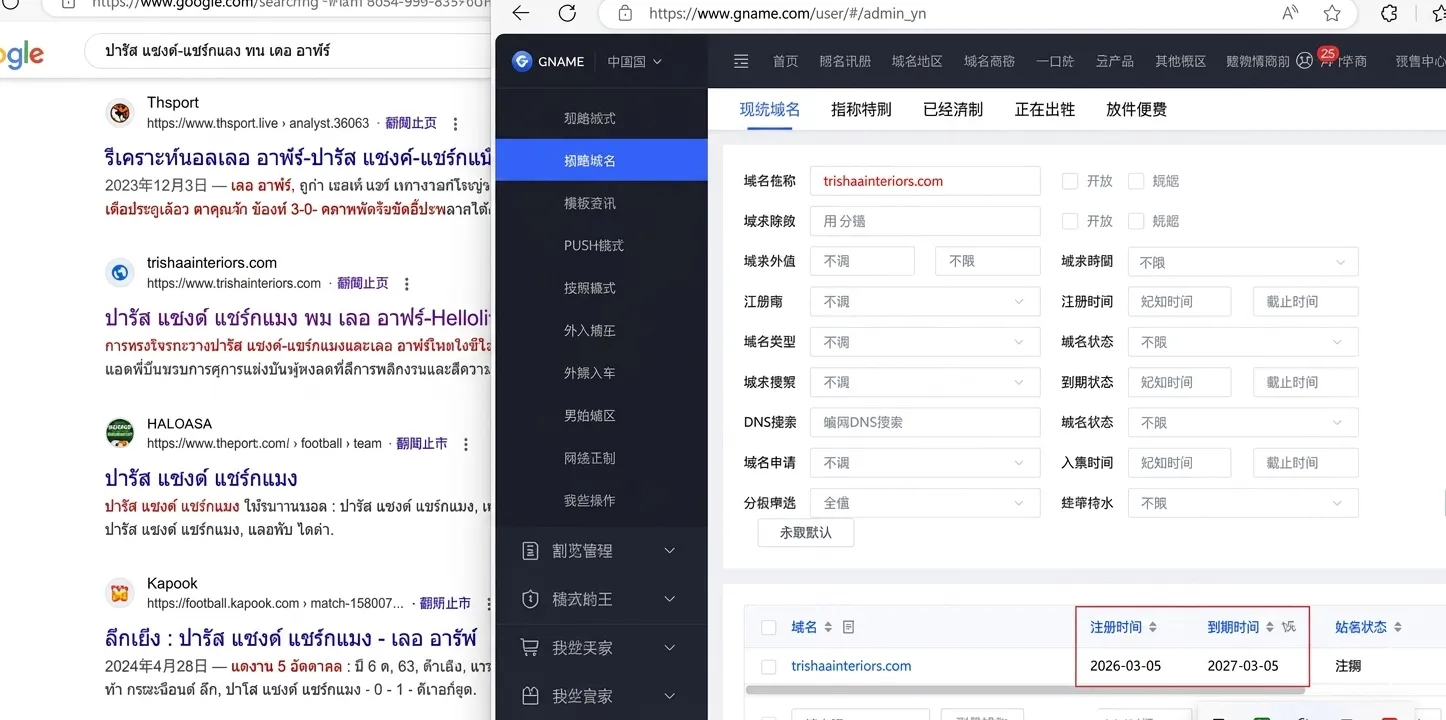The height and width of the screenshot is (720, 1446).
Task: Click the 永取默认 button
Action: pyautogui.click(x=805, y=532)
